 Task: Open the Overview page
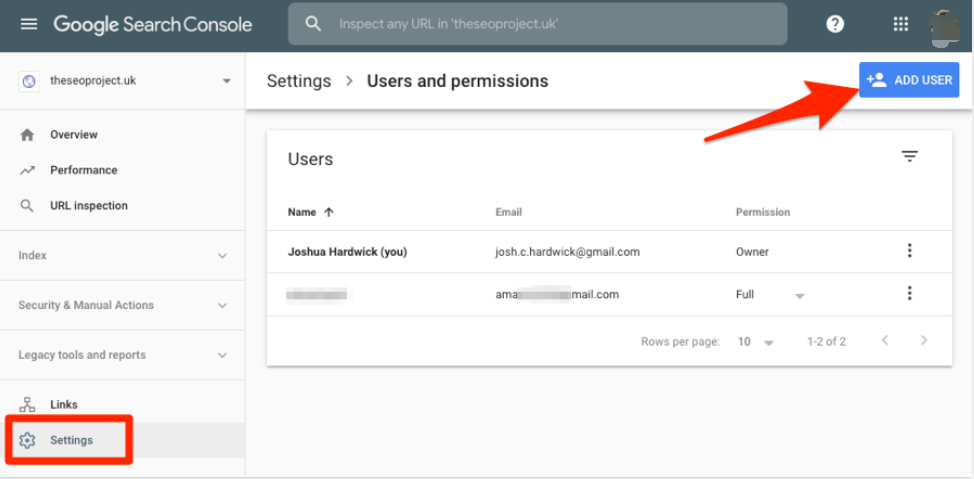(73, 135)
